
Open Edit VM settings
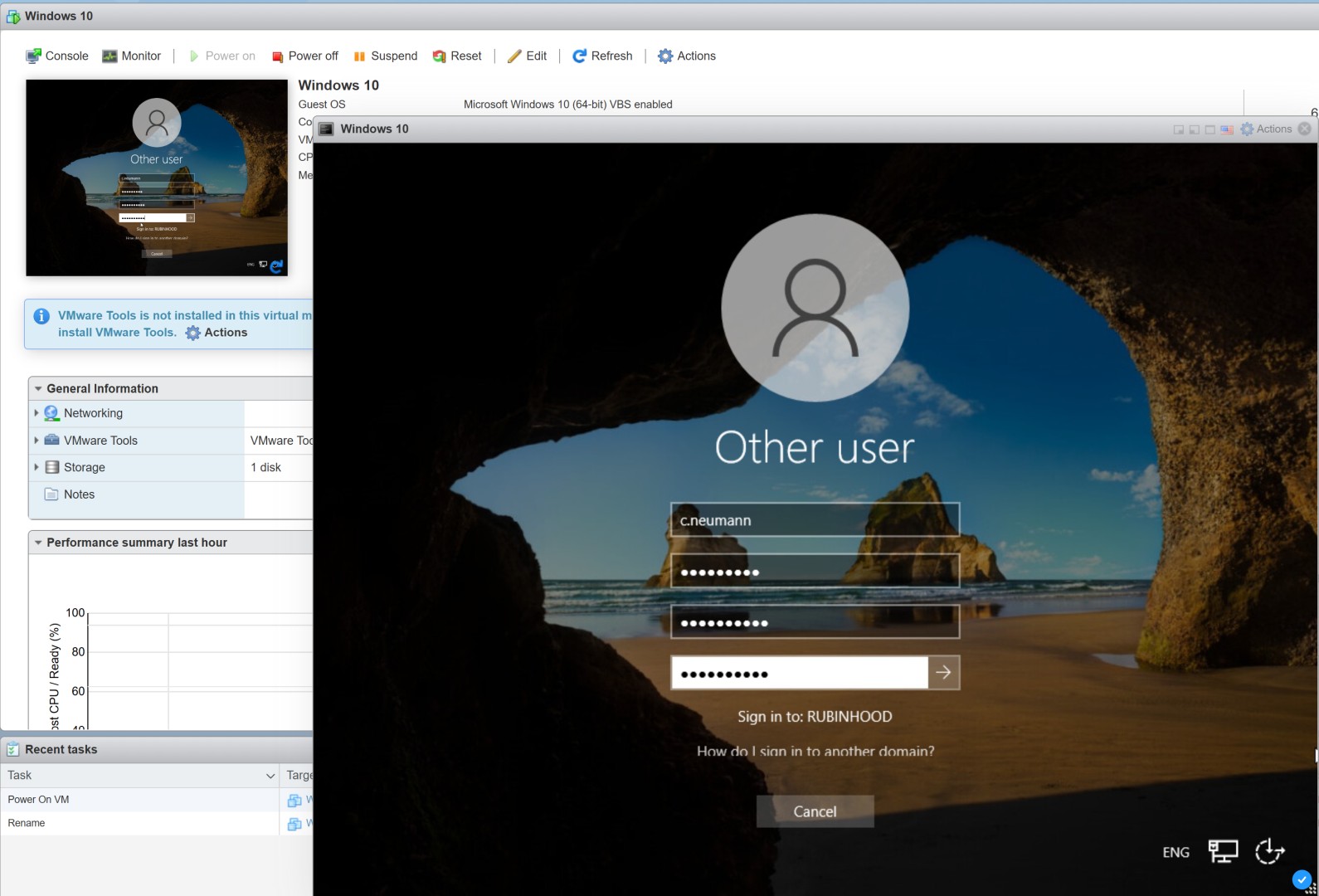point(527,56)
